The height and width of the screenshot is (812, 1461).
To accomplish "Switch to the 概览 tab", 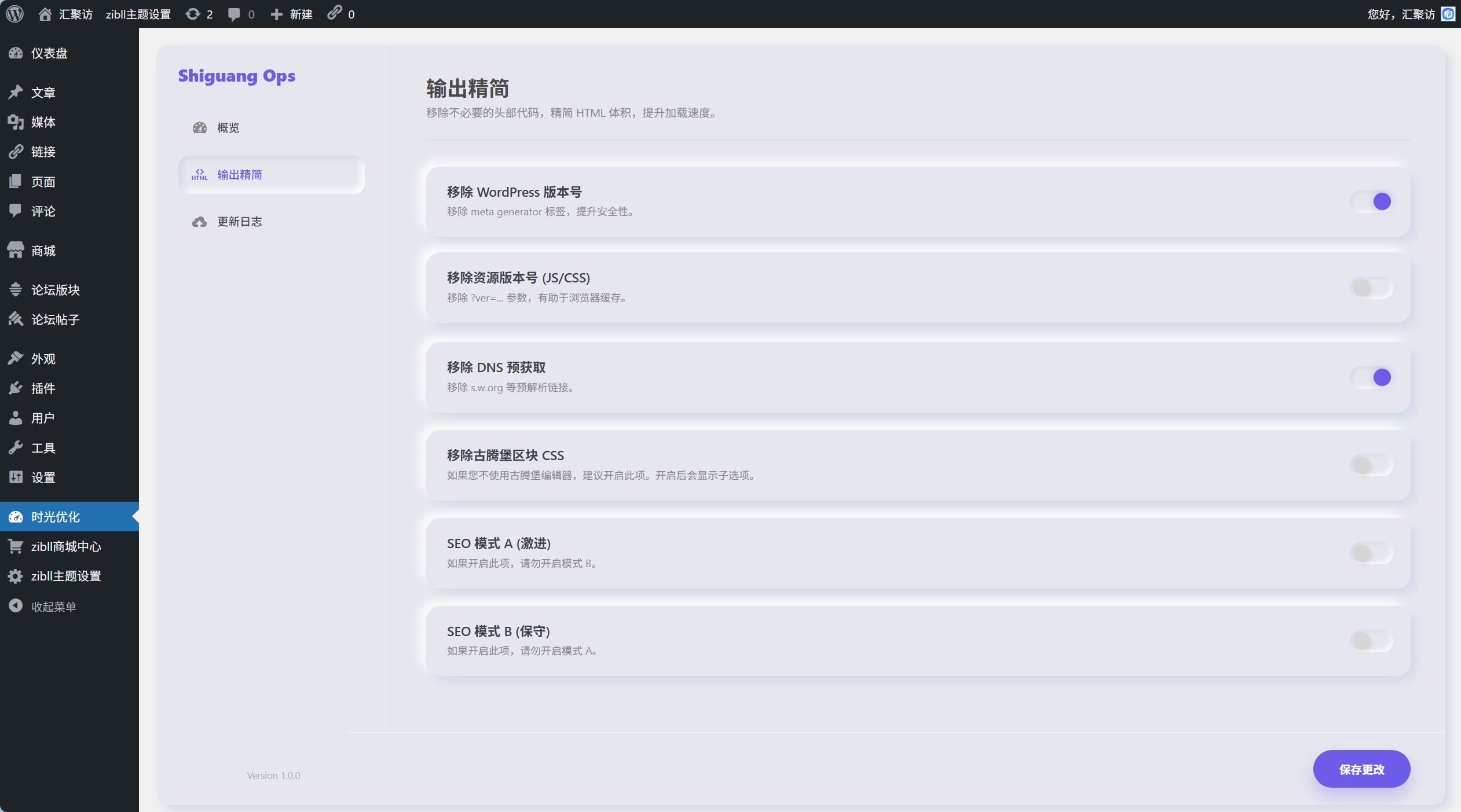I will 228,127.
